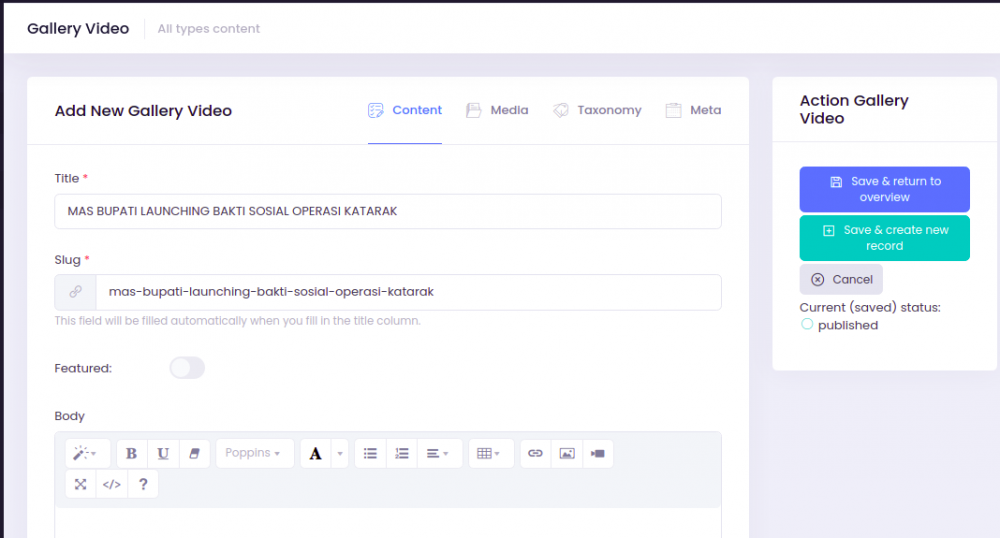Open the Taxonomy tab

[597, 110]
